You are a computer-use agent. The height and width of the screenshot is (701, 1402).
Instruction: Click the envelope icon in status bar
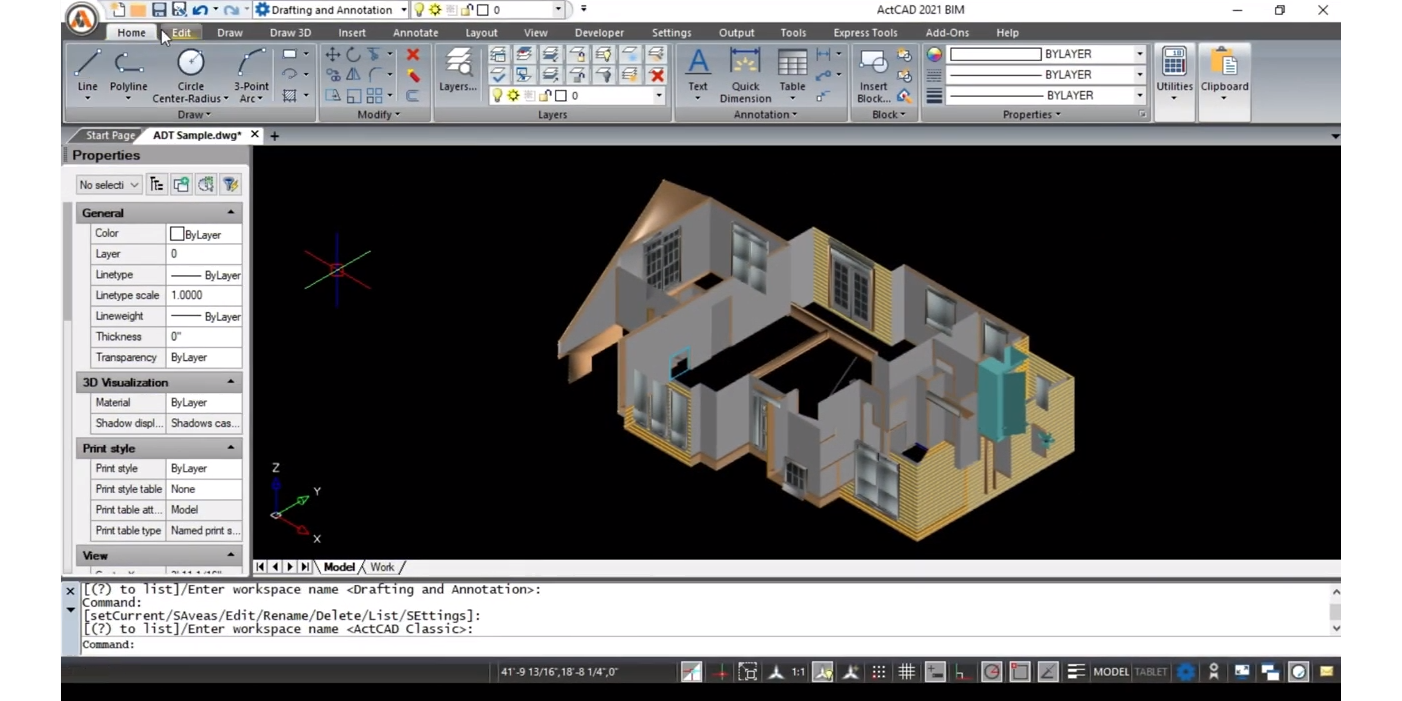(1327, 672)
